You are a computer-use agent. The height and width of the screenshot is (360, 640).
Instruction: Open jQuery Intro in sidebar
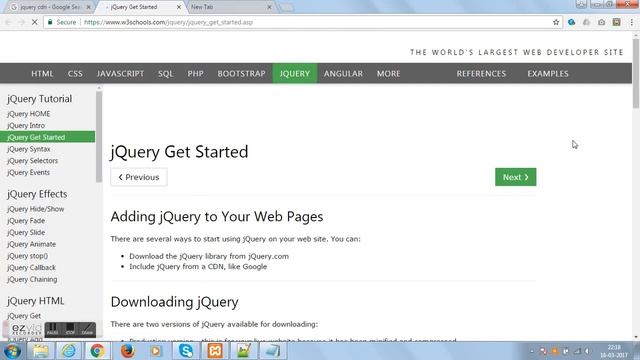[x=26, y=126]
